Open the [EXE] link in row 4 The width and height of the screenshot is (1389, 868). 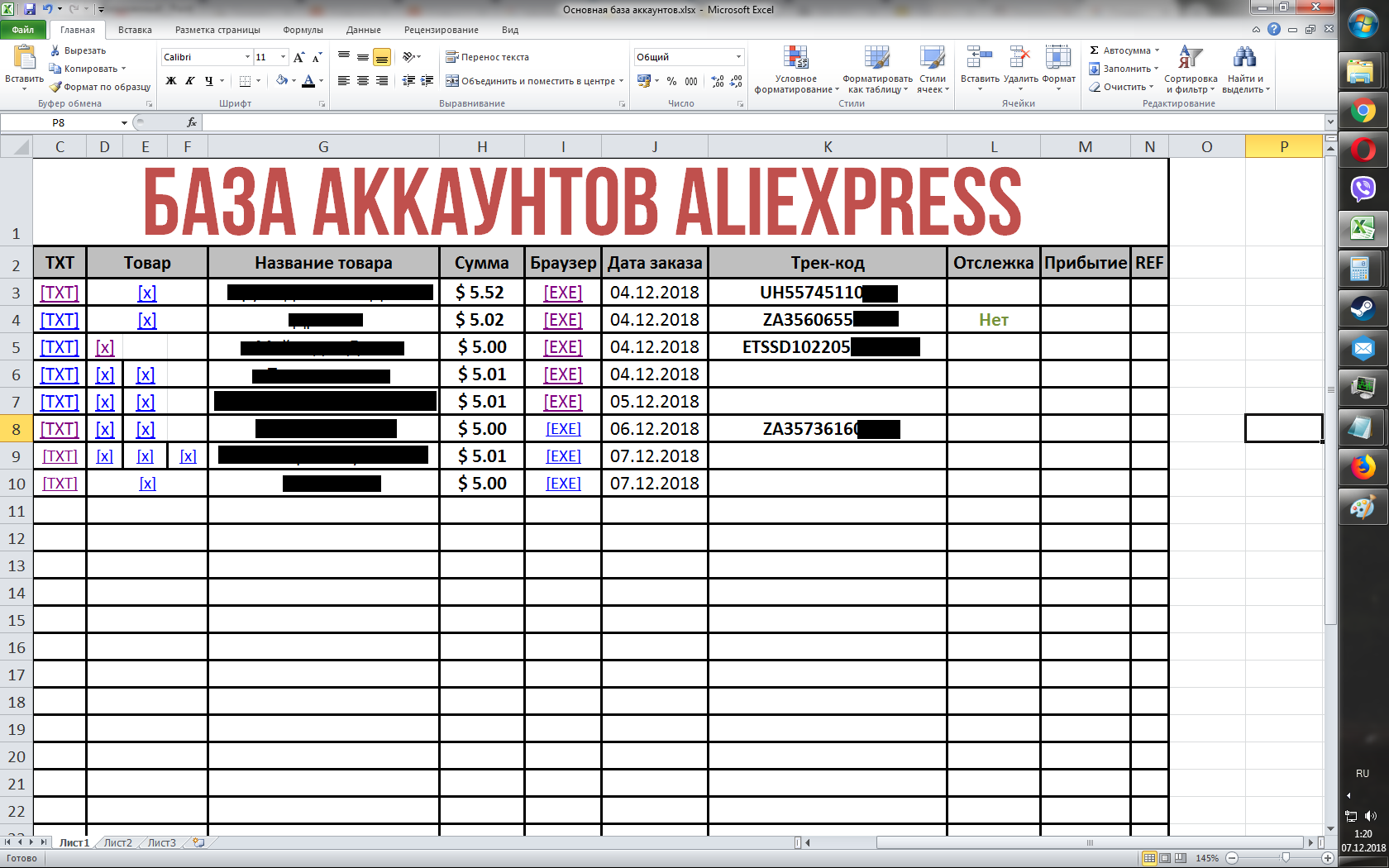pyautogui.click(x=563, y=320)
